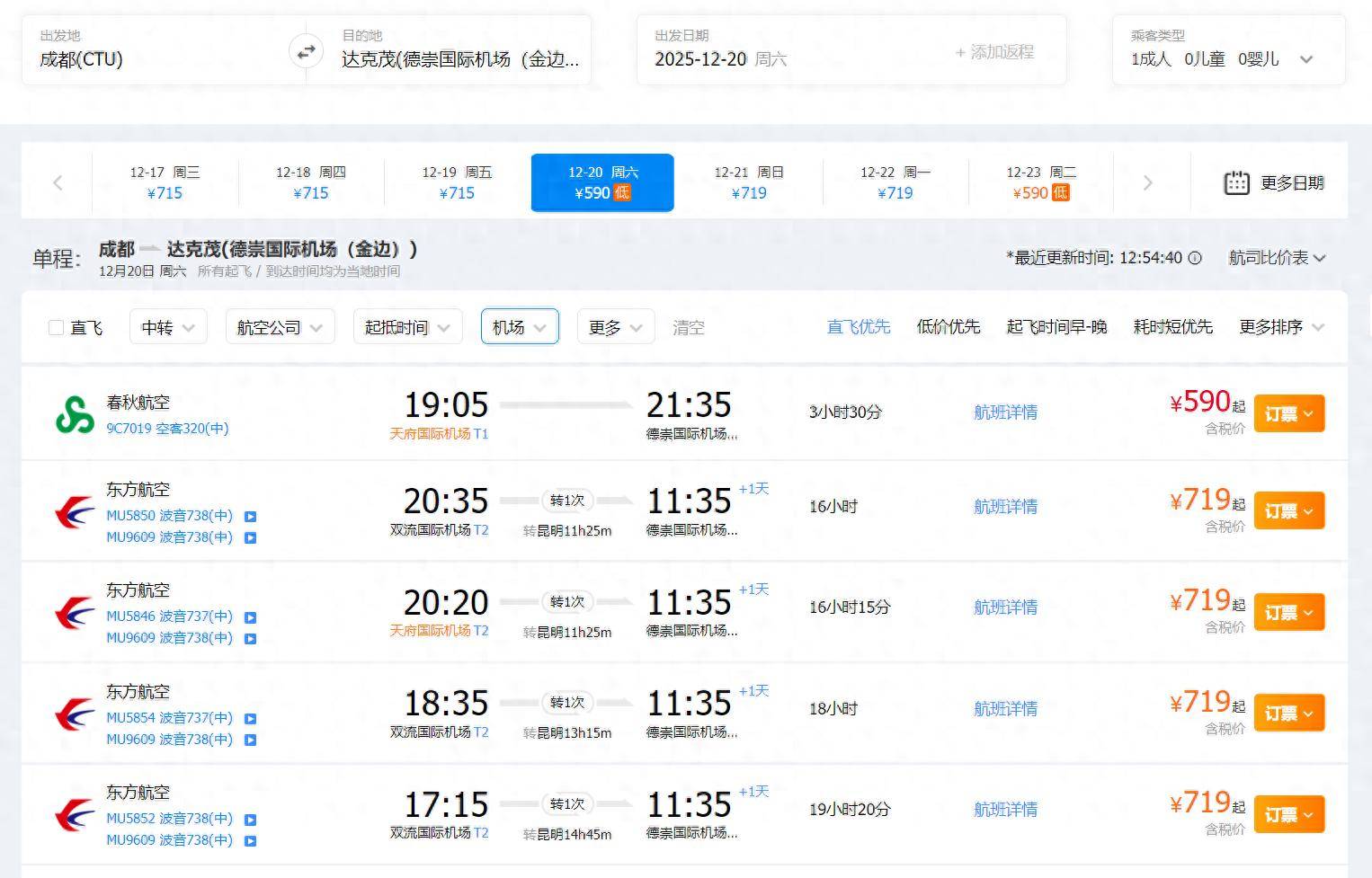1372x878 pixels.
Task: Sort by 起飞时间早-晚
Action: 1056,327
